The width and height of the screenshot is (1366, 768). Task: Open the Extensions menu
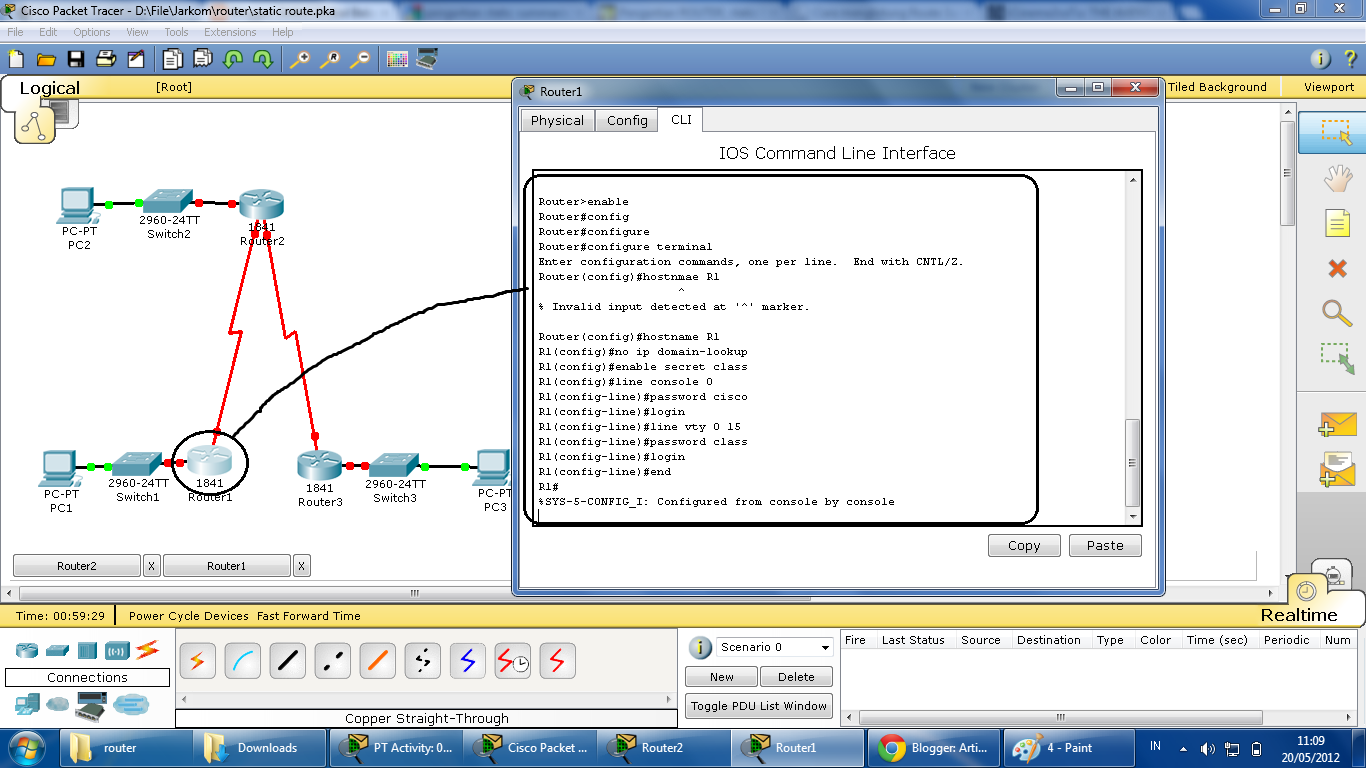230,32
